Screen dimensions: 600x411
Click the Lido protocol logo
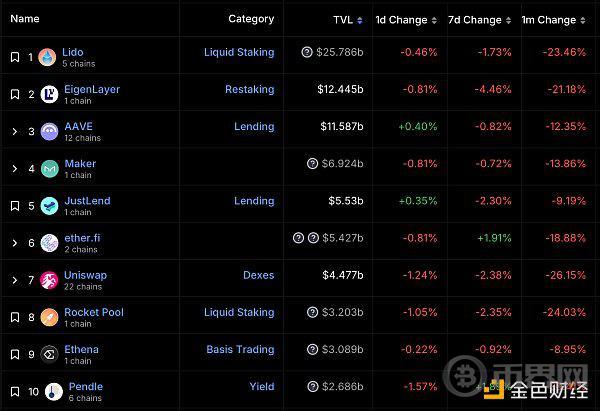[x=47, y=57]
